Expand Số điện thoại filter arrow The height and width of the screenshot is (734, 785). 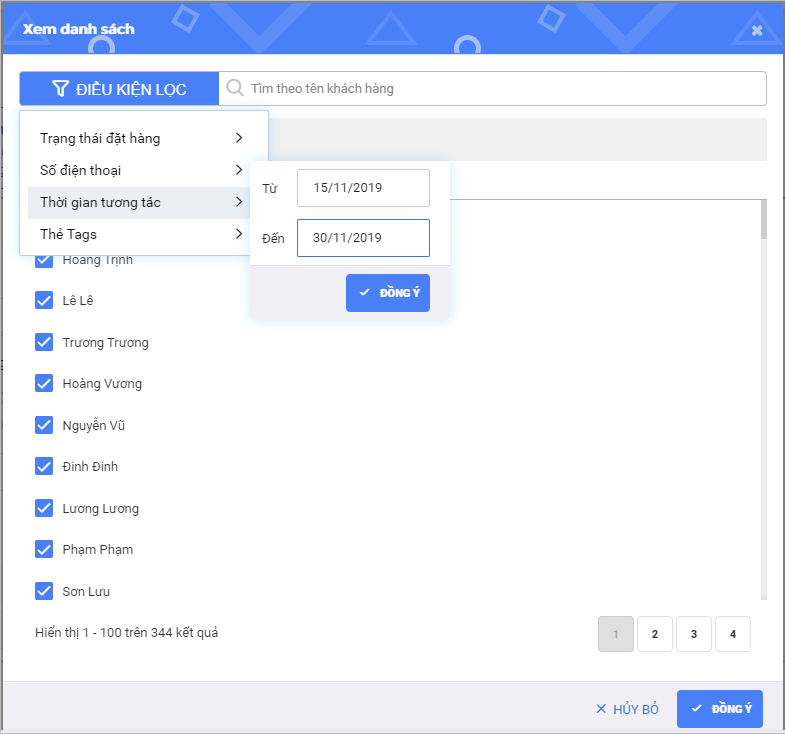point(239,170)
